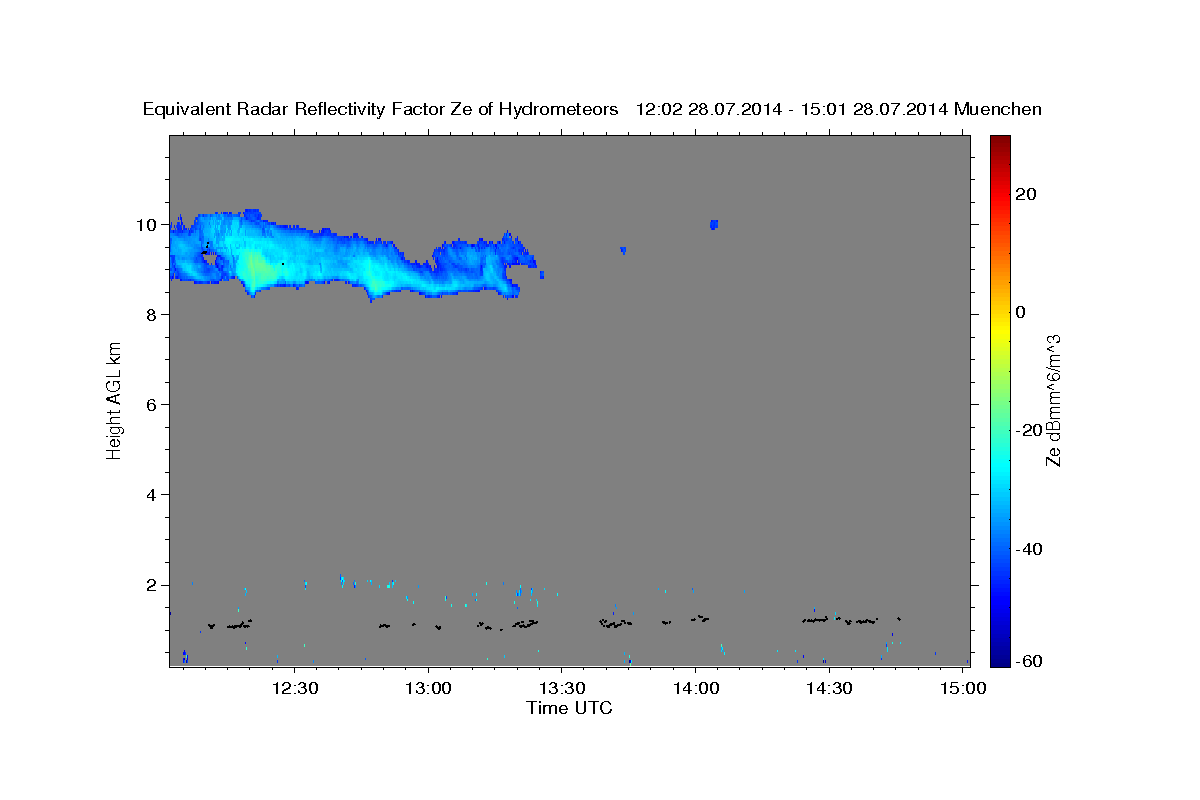Click the date range '12:02 28.07.2014 - 15:01 28.07.2014' in title

coord(792,110)
